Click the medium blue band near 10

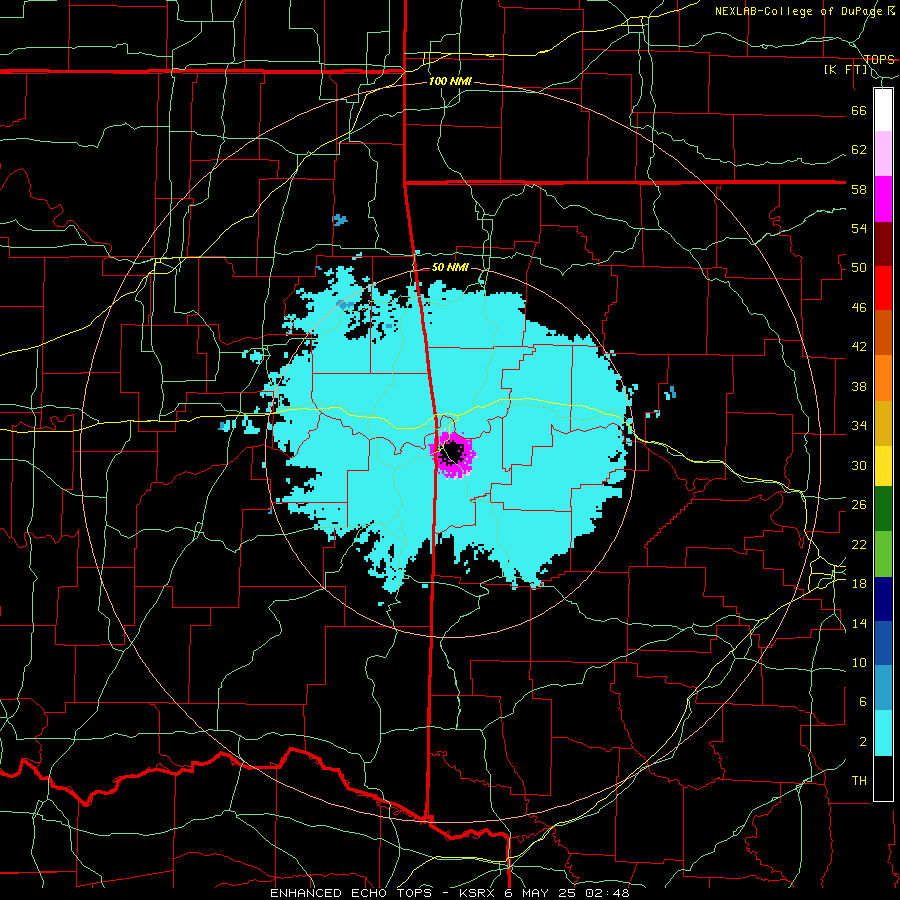pos(883,643)
